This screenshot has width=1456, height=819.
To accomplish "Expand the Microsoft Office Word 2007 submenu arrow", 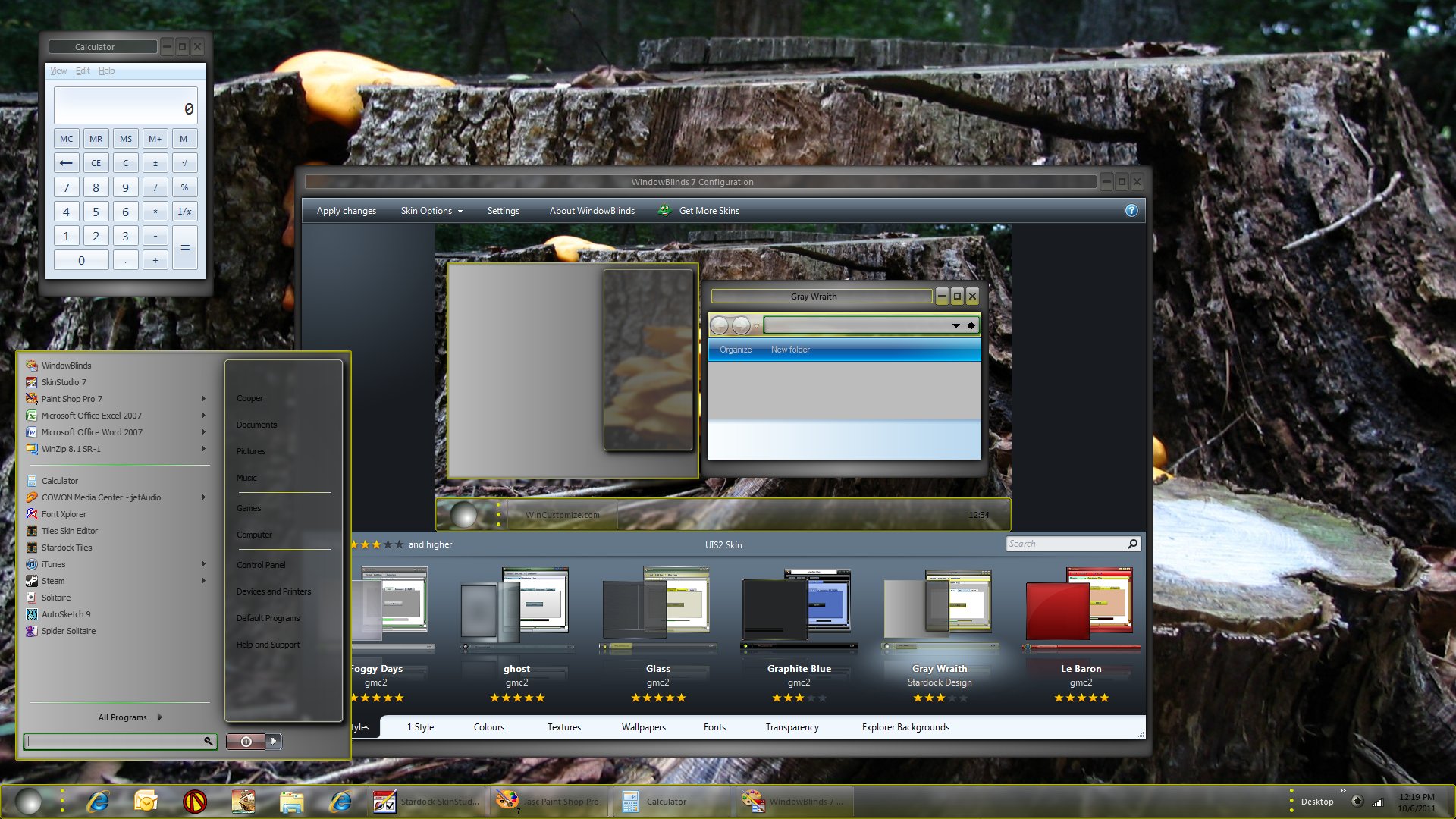I will (203, 432).
